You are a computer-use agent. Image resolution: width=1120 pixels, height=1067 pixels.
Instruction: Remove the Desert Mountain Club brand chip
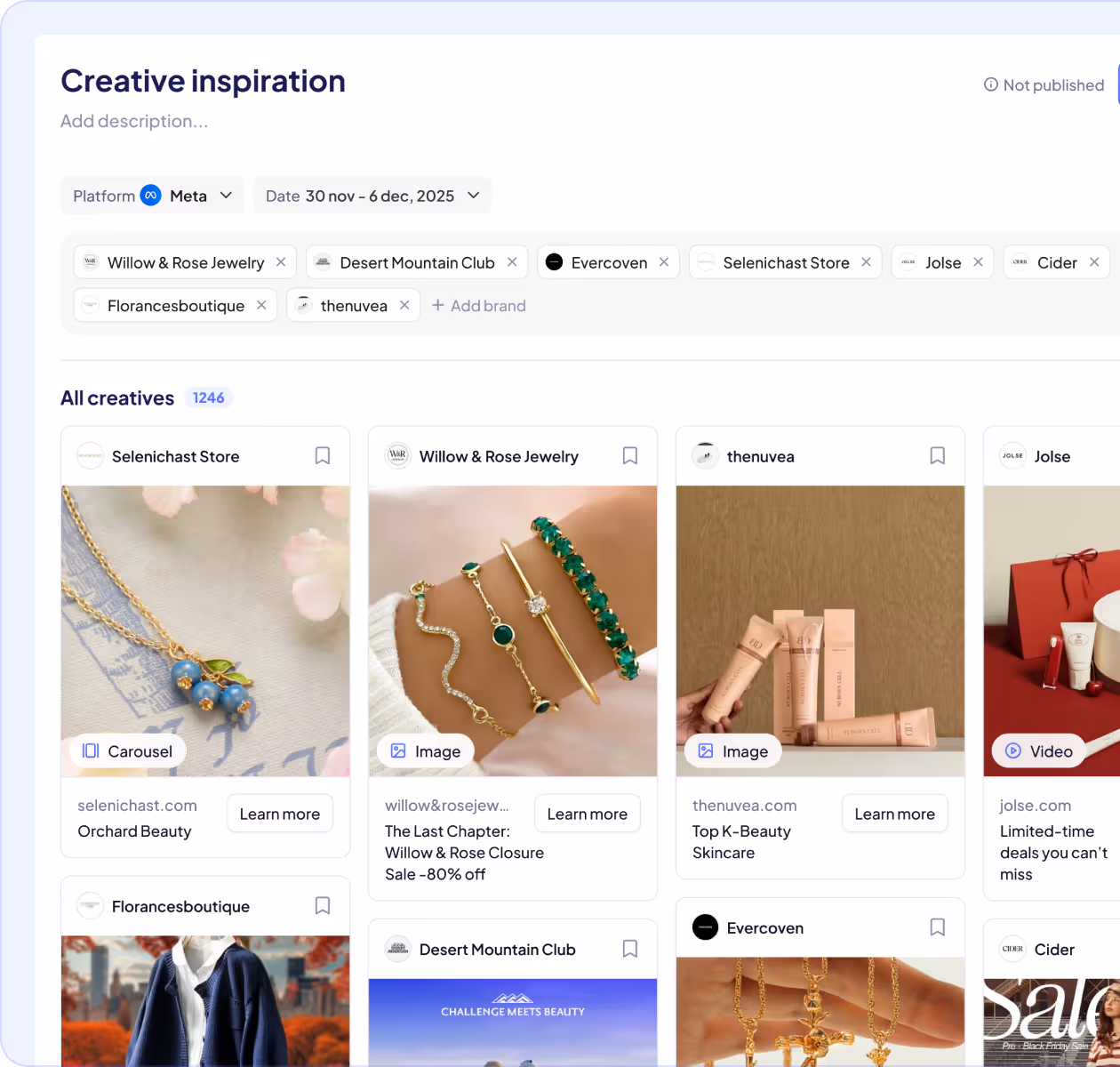(512, 262)
